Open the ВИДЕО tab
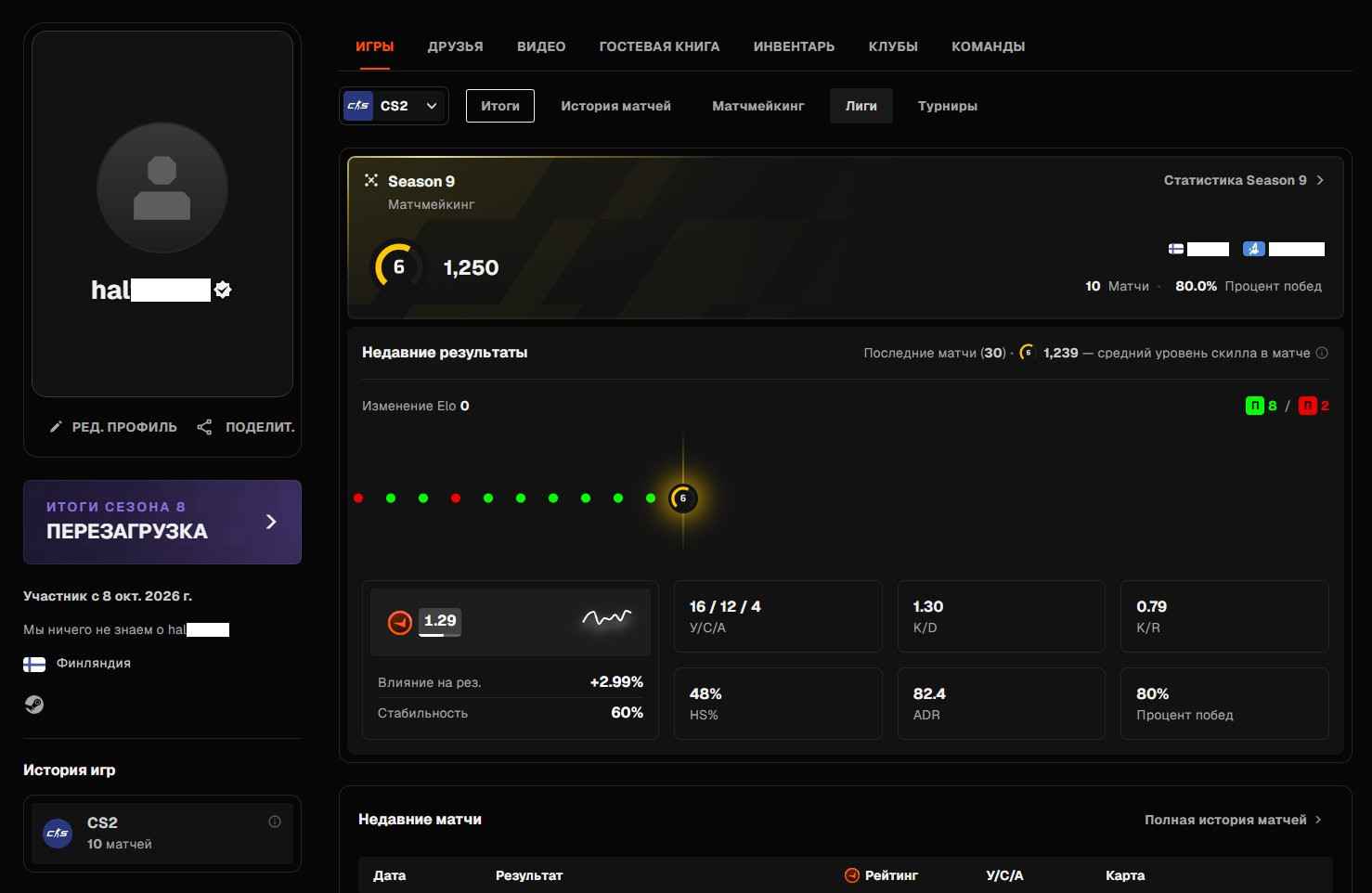The height and width of the screenshot is (893, 1372). click(541, 46)
